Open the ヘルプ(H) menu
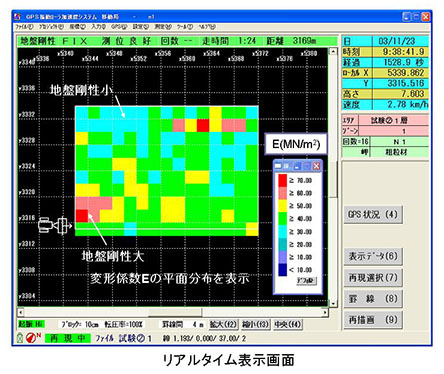The height and width of the screenshot is (374, 444). click(x=207, y=27)
